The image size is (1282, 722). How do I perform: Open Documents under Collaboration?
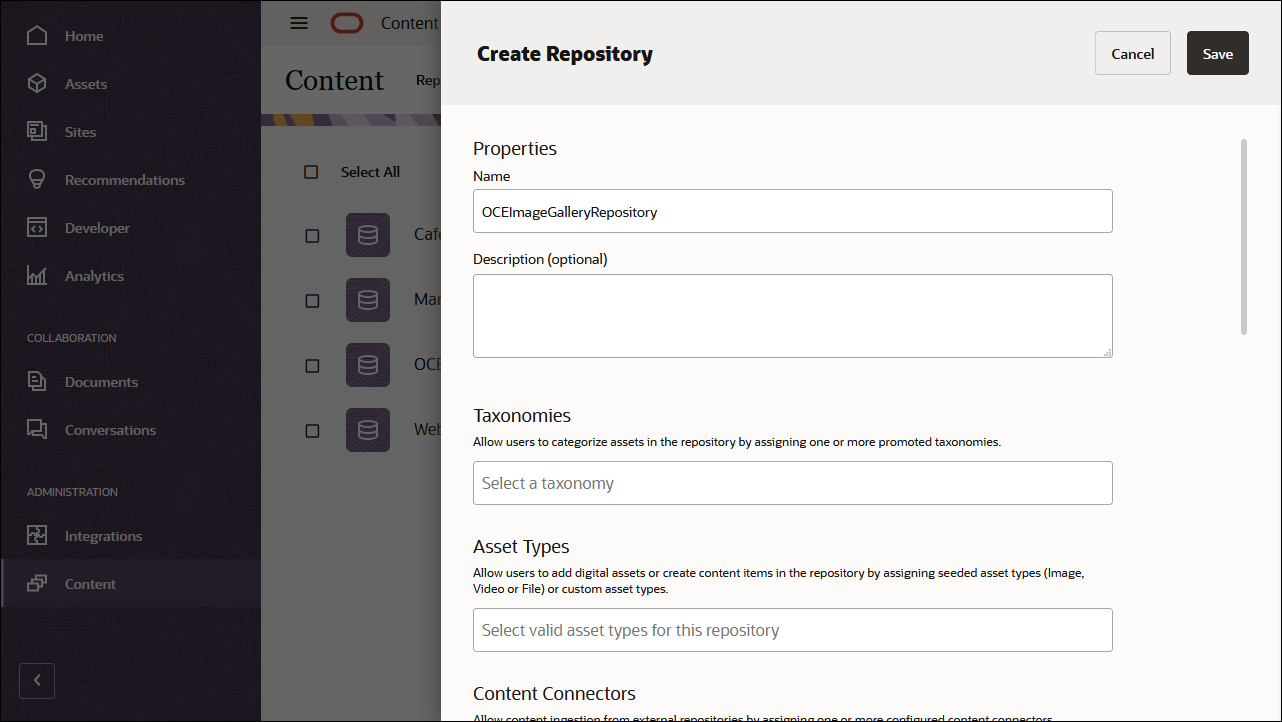pos(101,381)
